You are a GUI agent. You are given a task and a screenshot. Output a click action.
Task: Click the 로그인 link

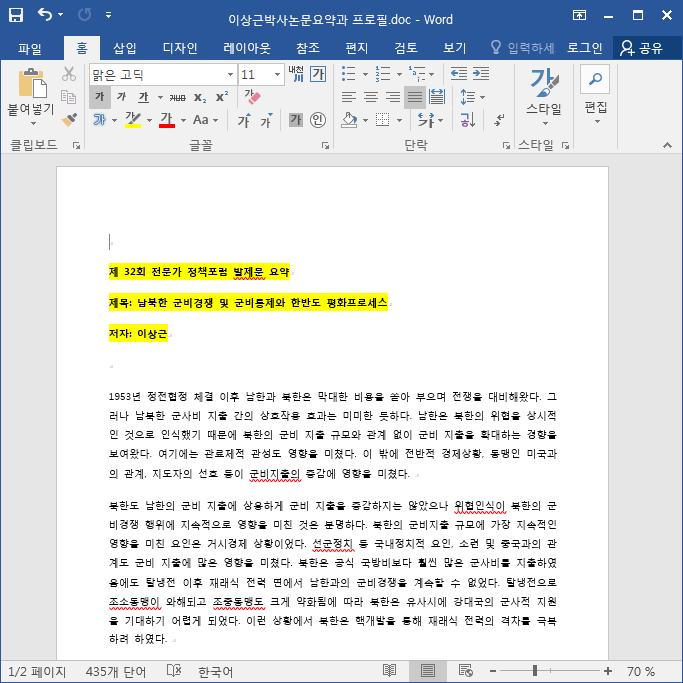585,47
